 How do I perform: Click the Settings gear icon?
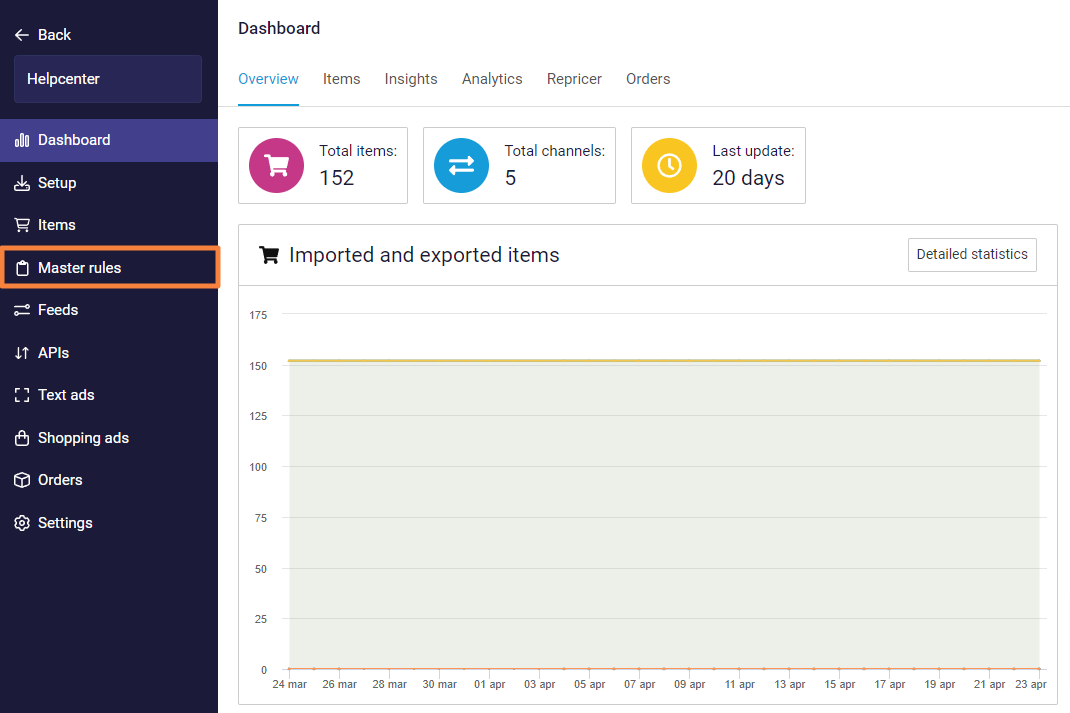pos(22,523)
